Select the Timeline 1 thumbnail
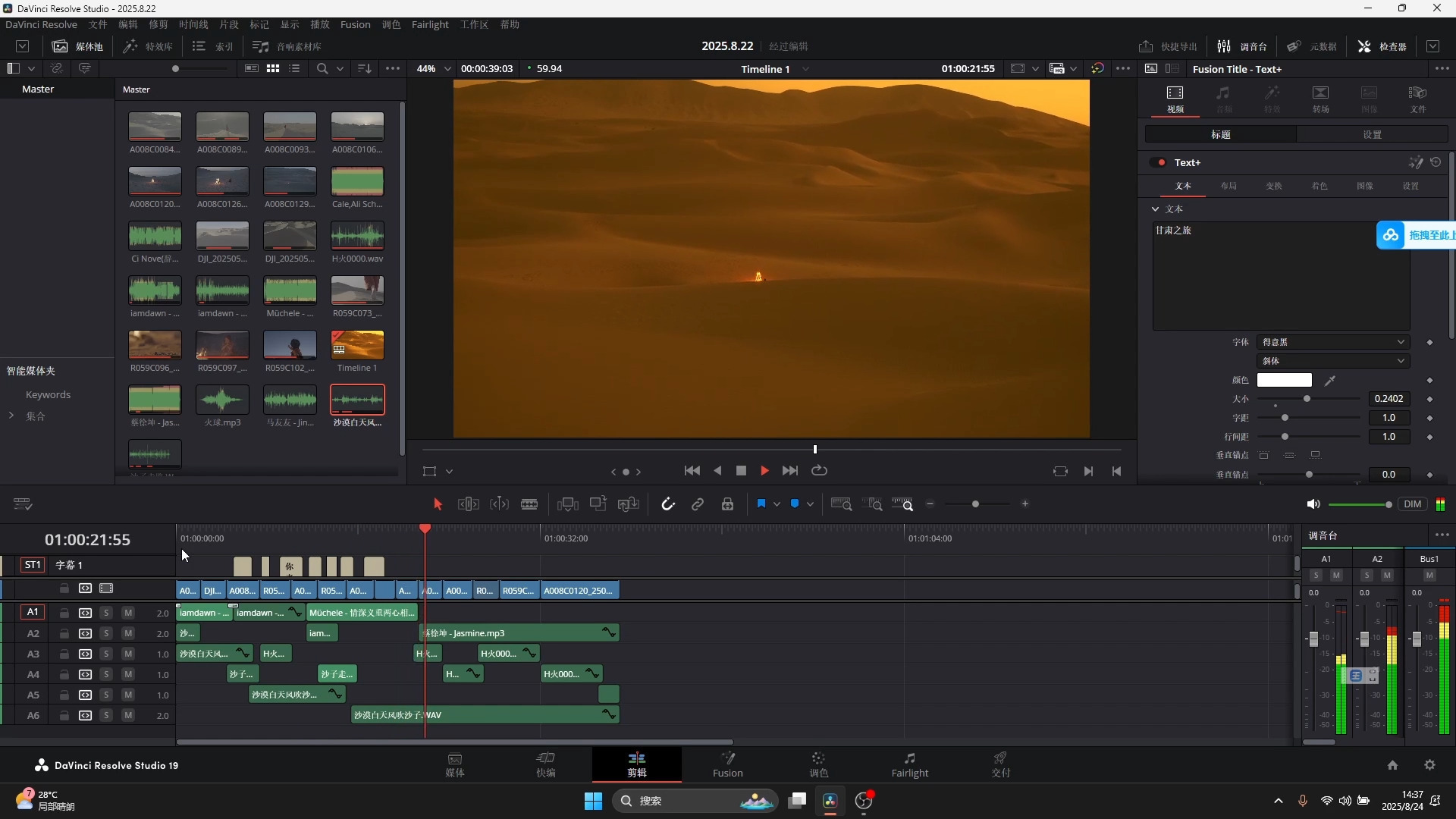 357,345
